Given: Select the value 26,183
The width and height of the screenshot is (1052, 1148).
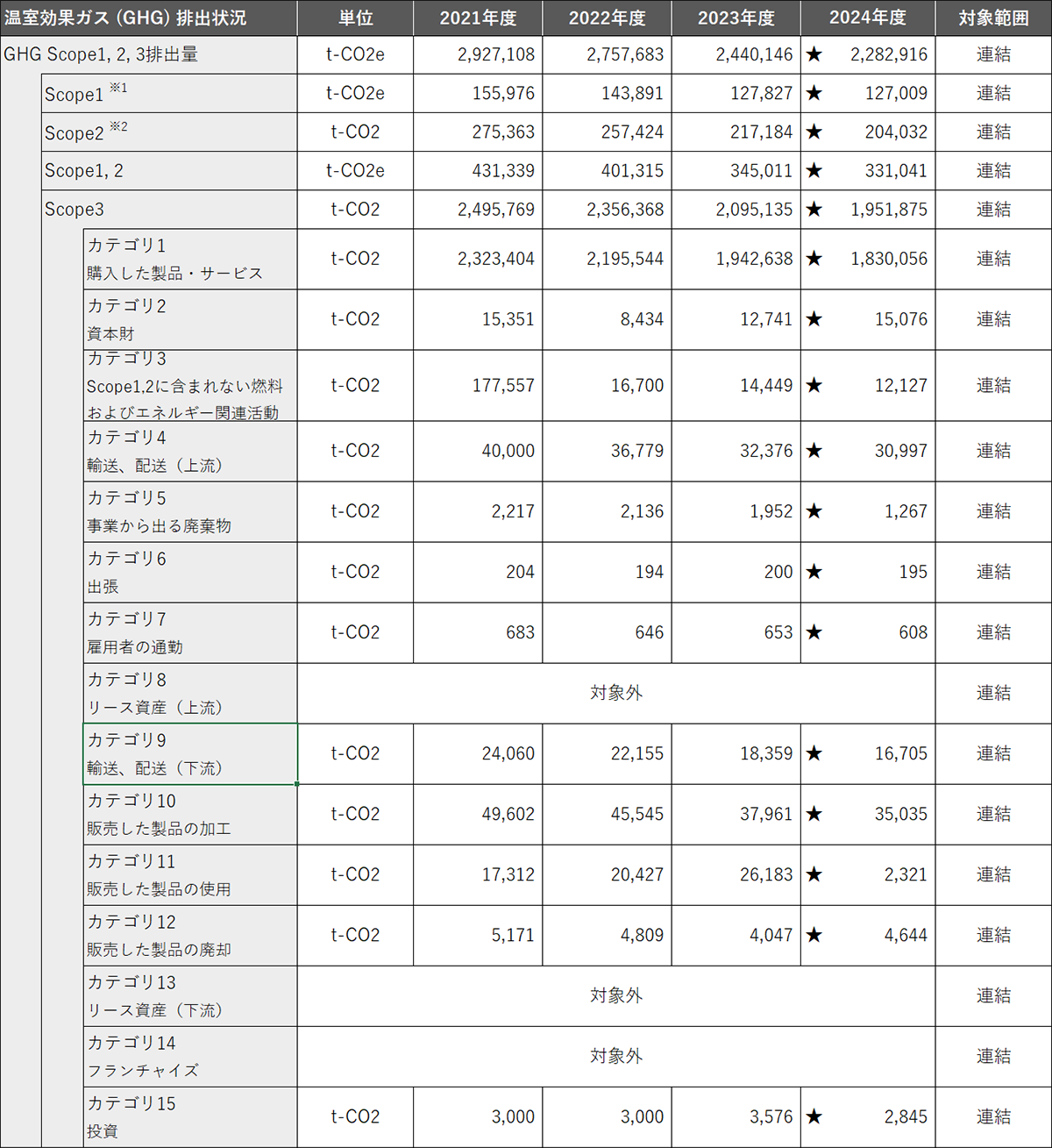Looking at the screenshot, I should (x=766, y=874).
